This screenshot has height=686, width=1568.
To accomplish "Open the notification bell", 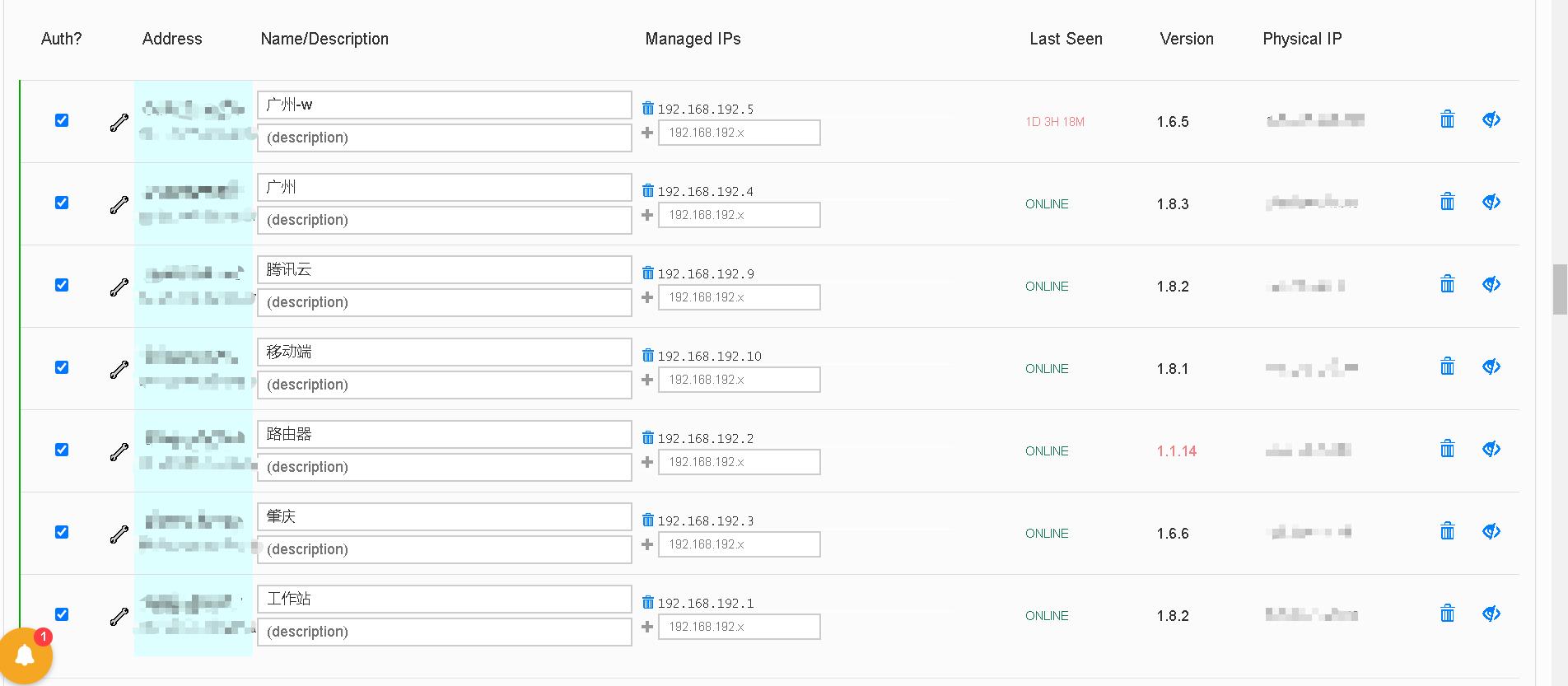I will click(x=25, y=656).
